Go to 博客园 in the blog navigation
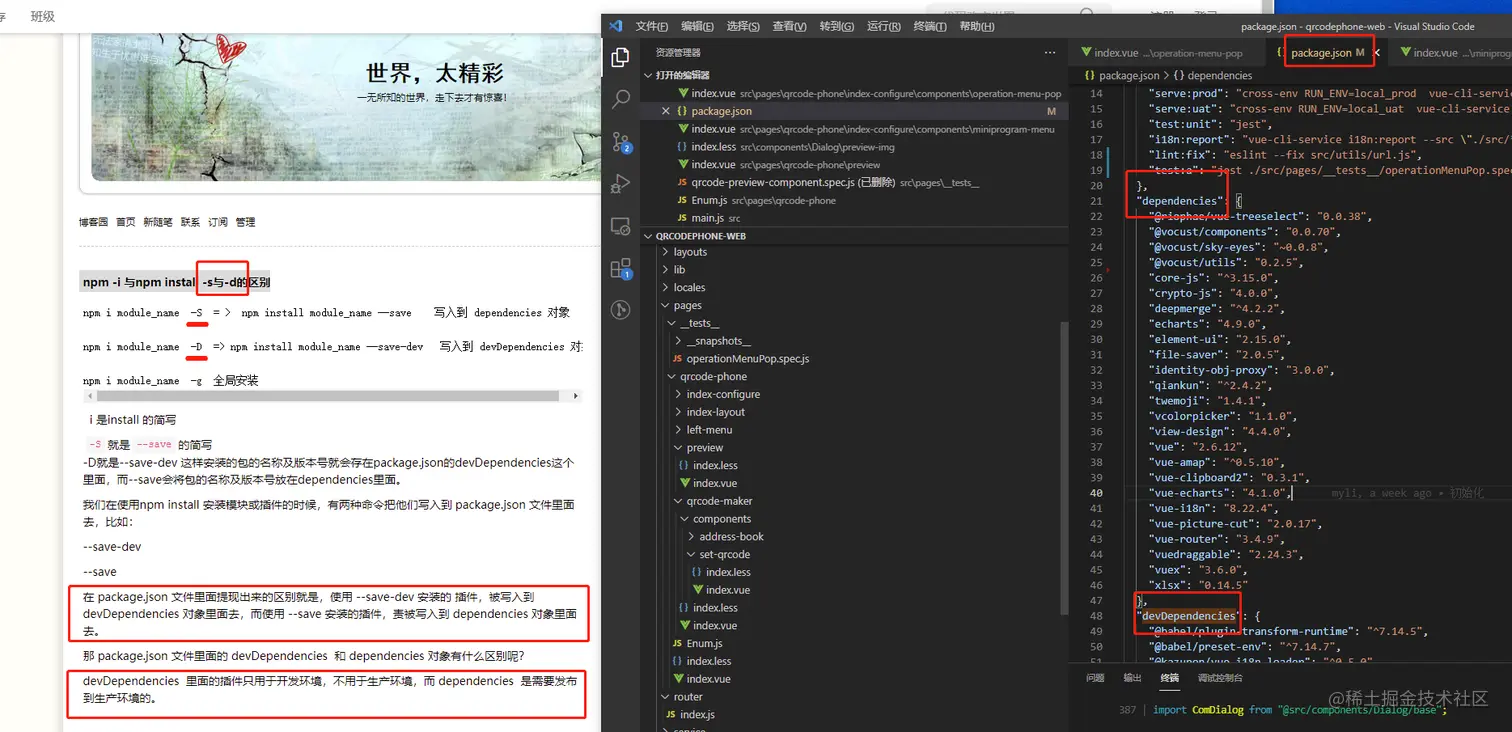 pyautogui.click(x=93, y=222)
